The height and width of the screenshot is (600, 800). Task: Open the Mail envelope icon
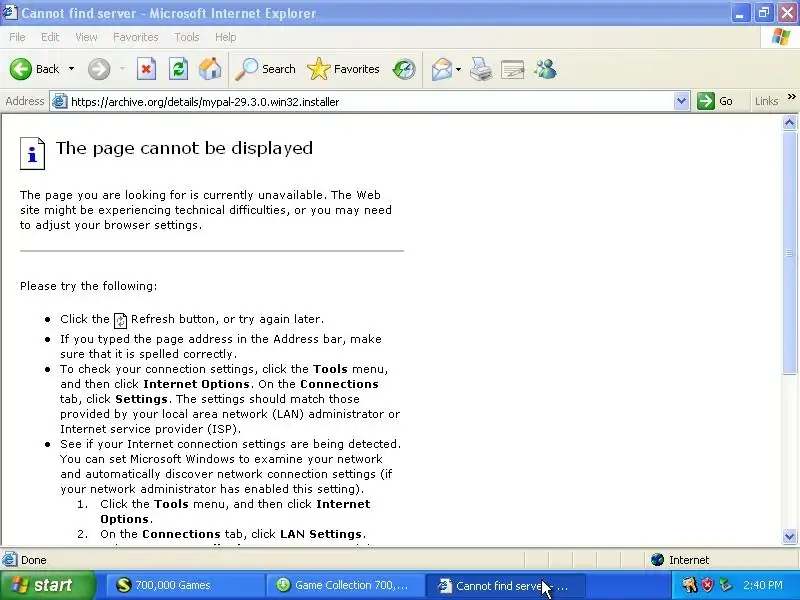click(x=441, y=69)
